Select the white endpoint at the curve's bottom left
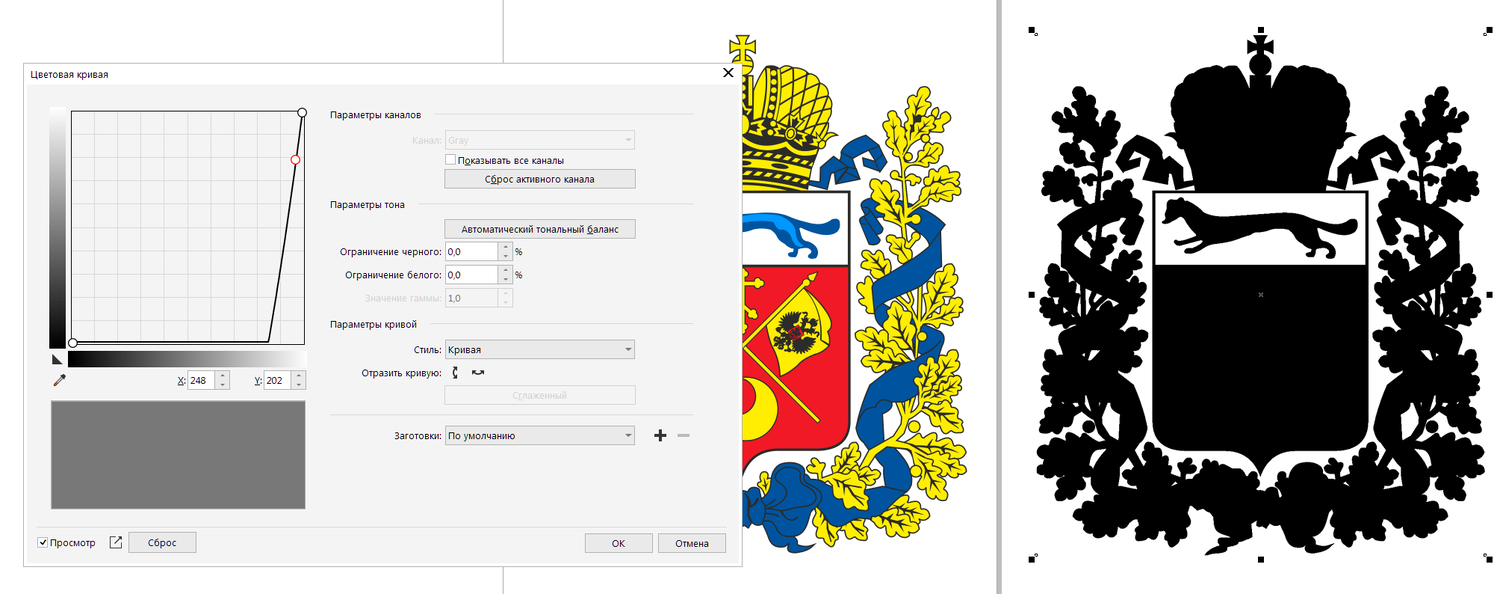 [72, 343]
